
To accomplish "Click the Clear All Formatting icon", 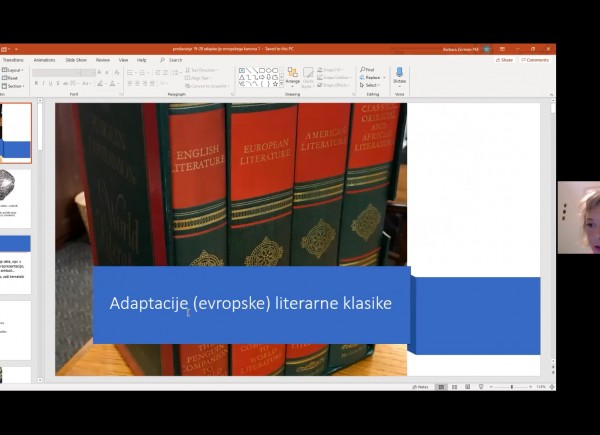I will click(x=117, y=72).
